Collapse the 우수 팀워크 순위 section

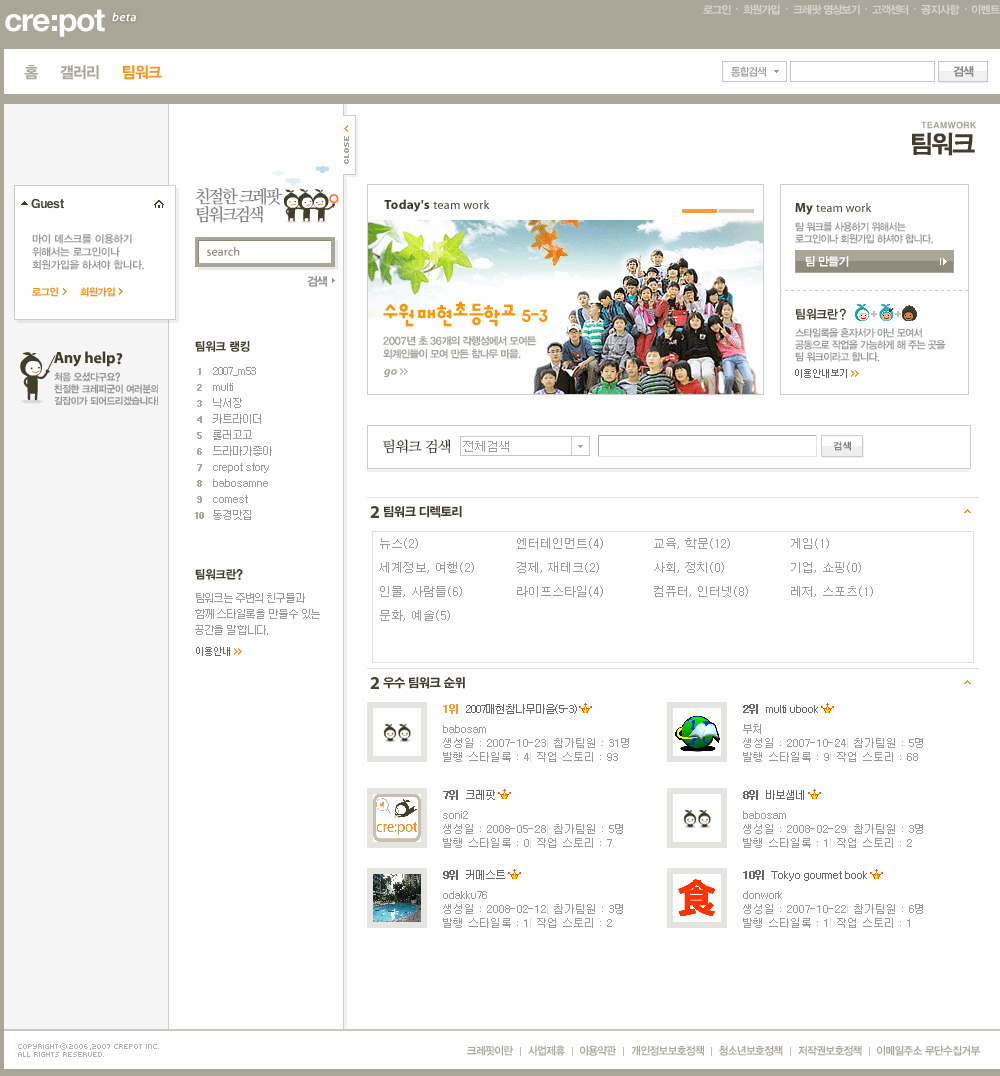967,683
